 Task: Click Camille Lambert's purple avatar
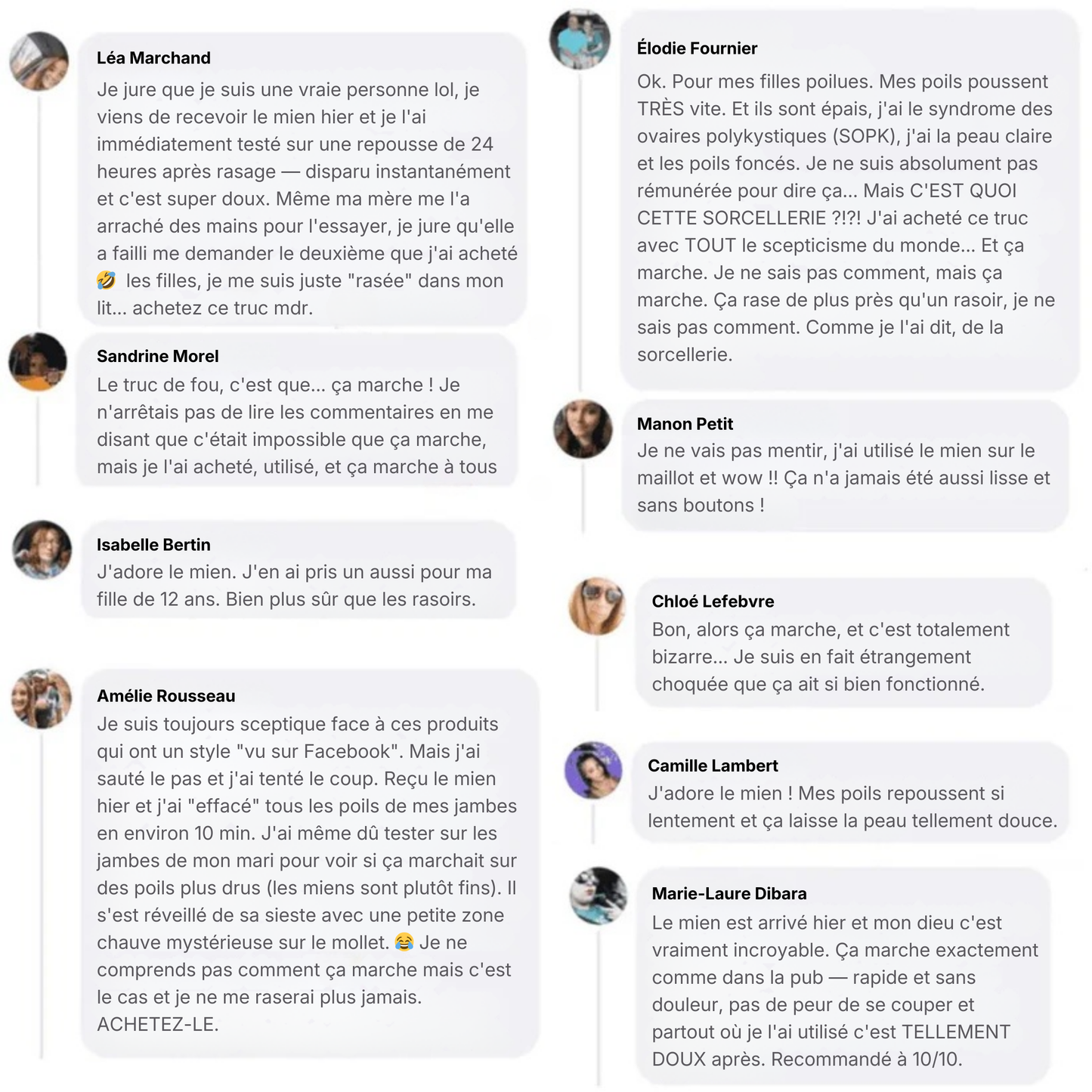(x=593, y=770)
